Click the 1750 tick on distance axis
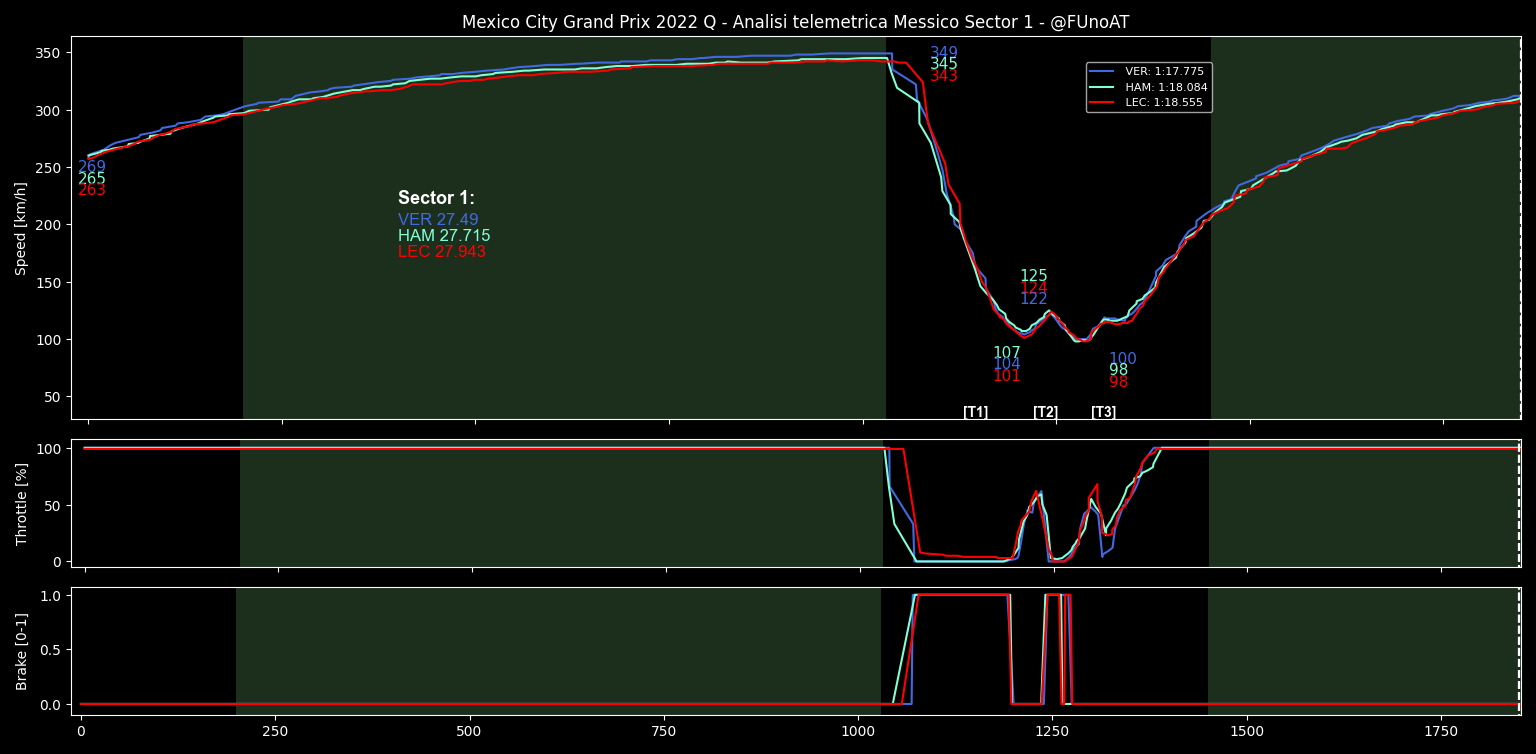The width and height of the screenshot is (1536, 754). click(x=1441, y=731)
